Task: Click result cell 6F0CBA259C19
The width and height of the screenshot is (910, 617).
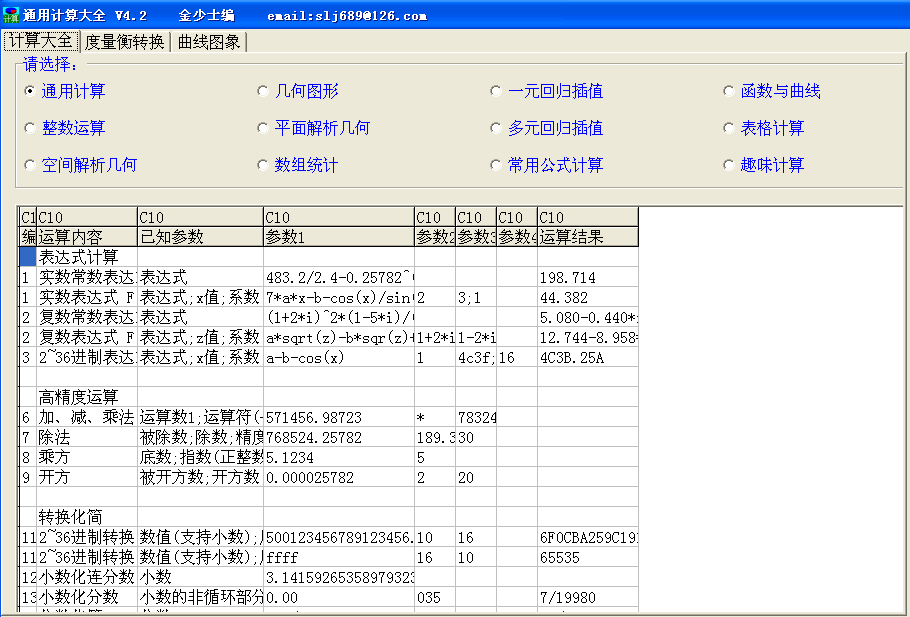Action: point(588,537)
